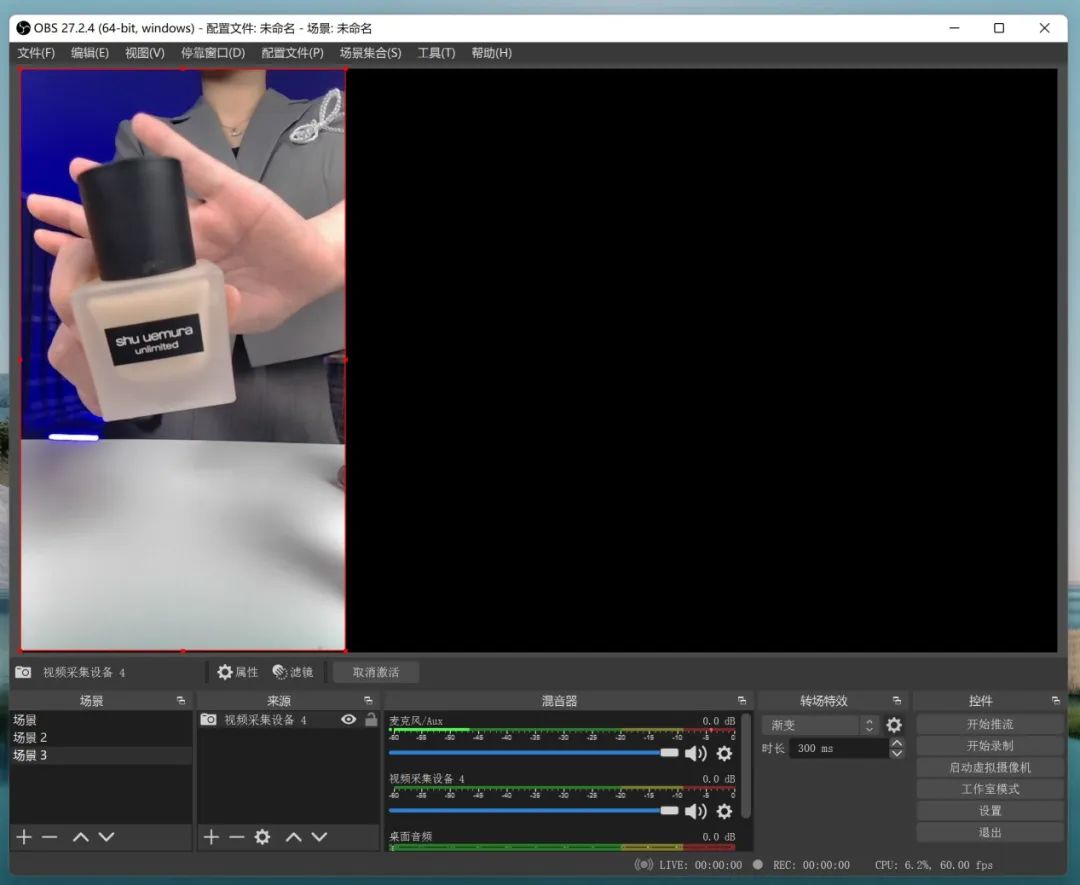
Task: Mute the 麦克风/Aux speaker icon
Action: pyautogui.click(x=696, y=753)
